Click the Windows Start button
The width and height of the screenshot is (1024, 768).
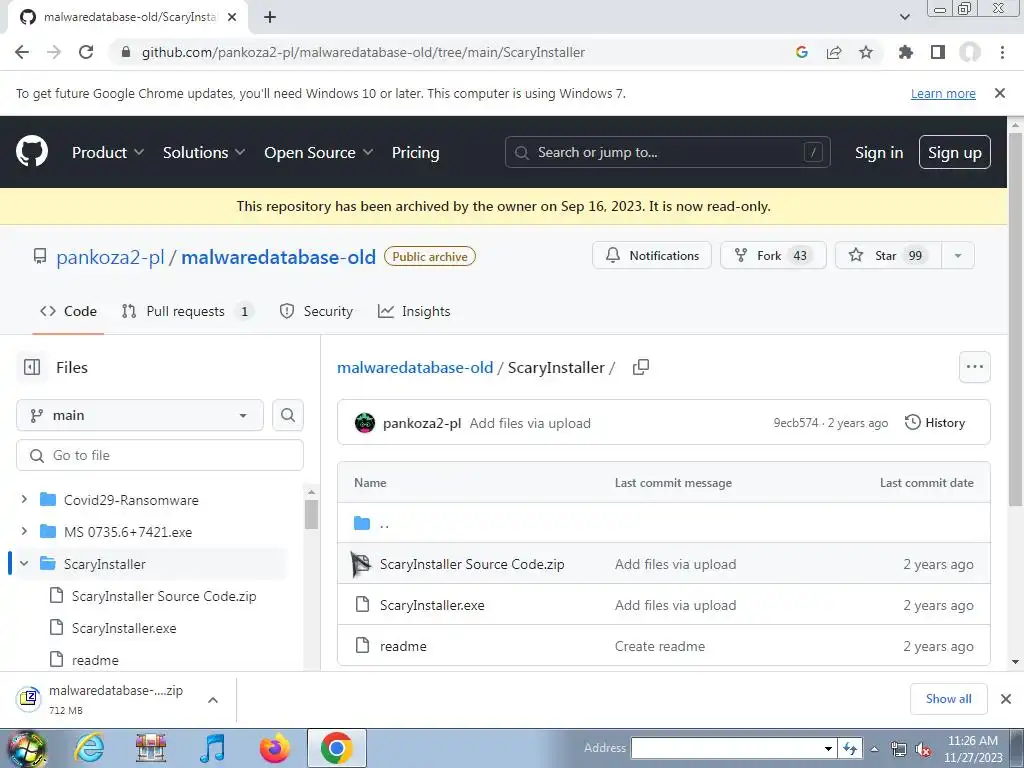(x=26, y=749)
